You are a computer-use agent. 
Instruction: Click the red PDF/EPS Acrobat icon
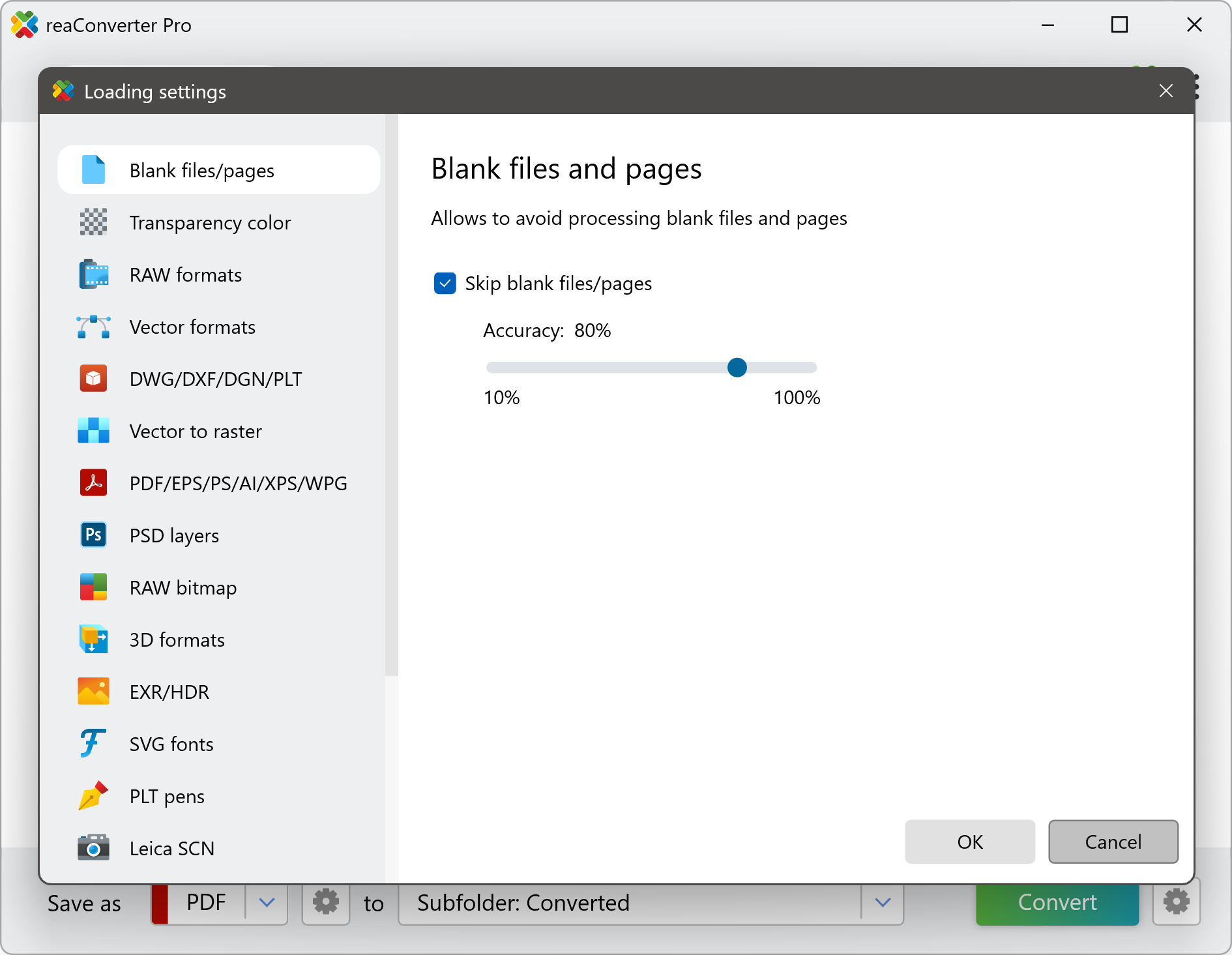point(93,483)
